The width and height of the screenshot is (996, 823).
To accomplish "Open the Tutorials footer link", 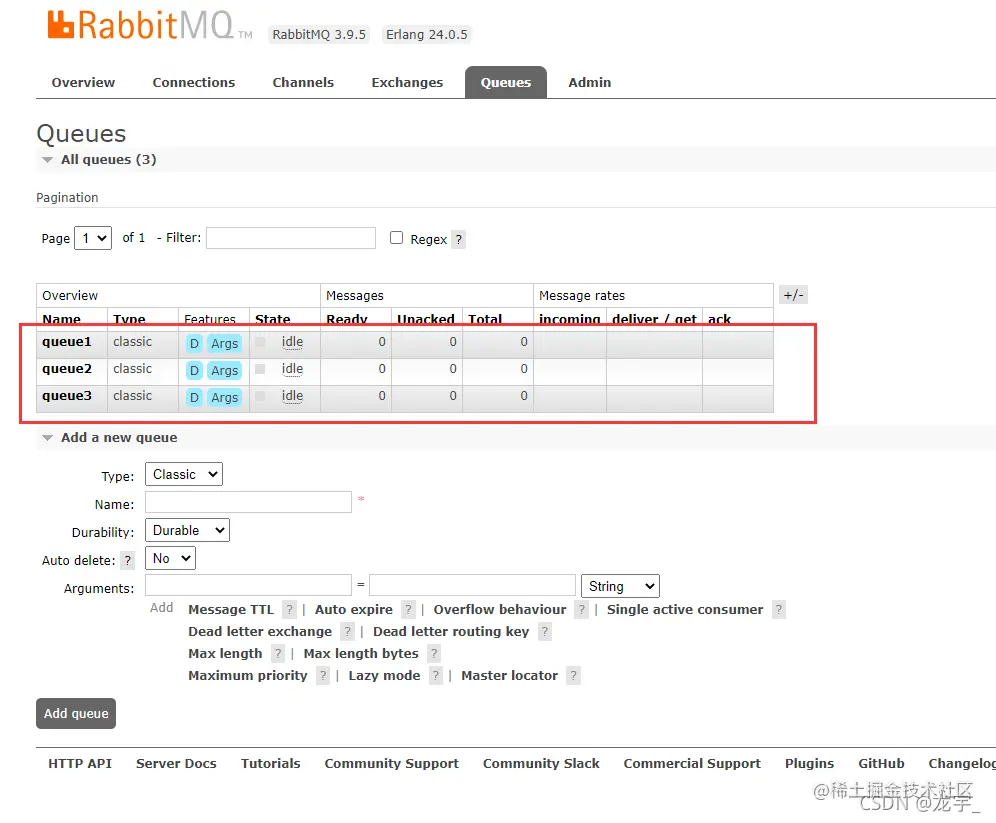I will (271, 764).
